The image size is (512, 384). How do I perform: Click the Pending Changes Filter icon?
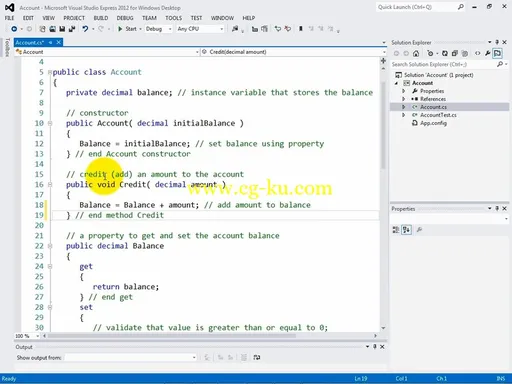[430, 53]
